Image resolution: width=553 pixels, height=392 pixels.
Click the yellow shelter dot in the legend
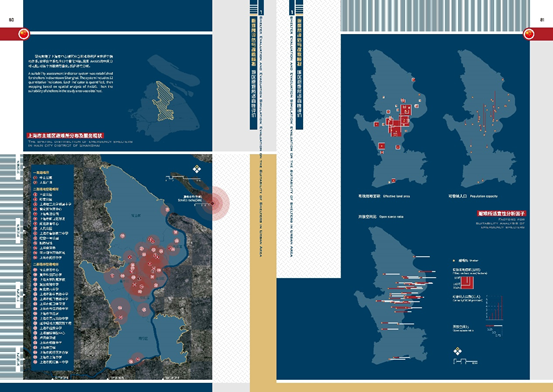(454, 261)
